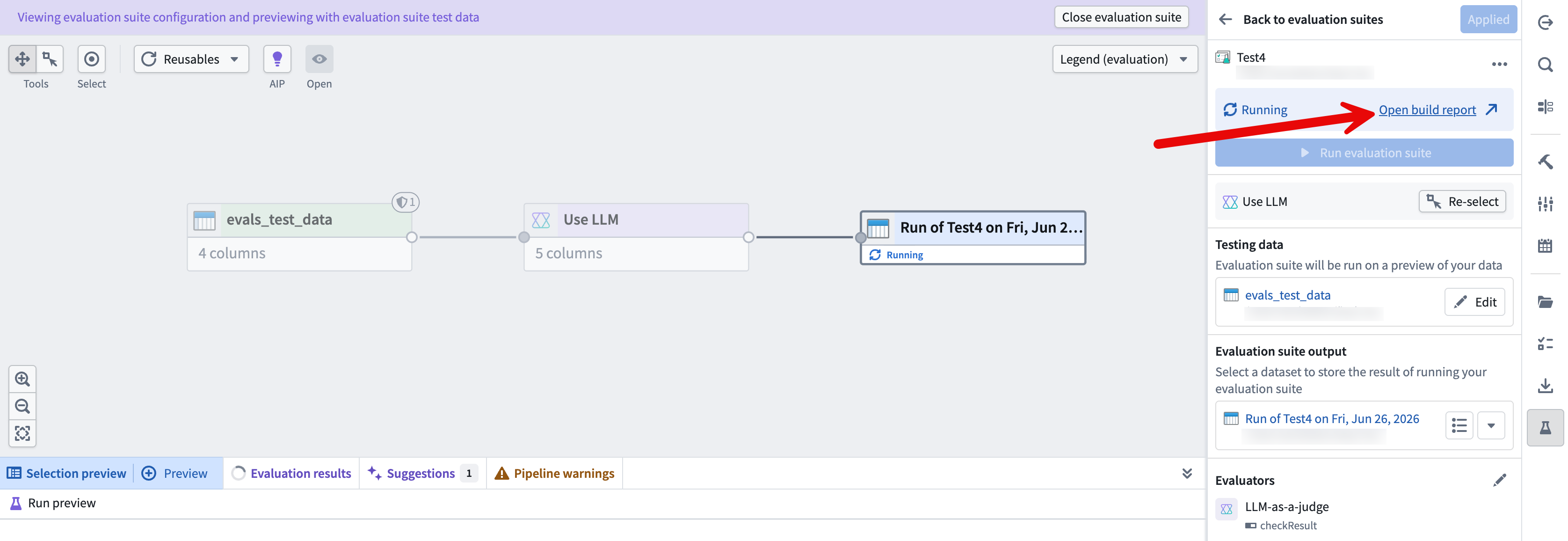Open the Evaluation results tab

(x=291, y=474)
